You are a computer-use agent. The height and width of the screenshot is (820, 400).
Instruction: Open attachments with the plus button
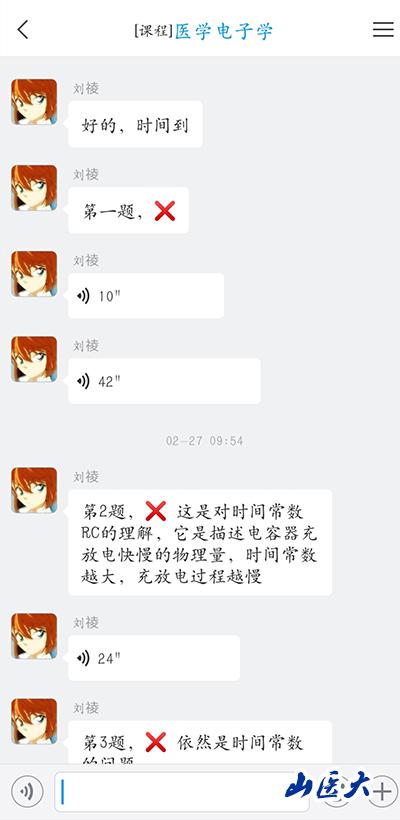click(382, 791)
